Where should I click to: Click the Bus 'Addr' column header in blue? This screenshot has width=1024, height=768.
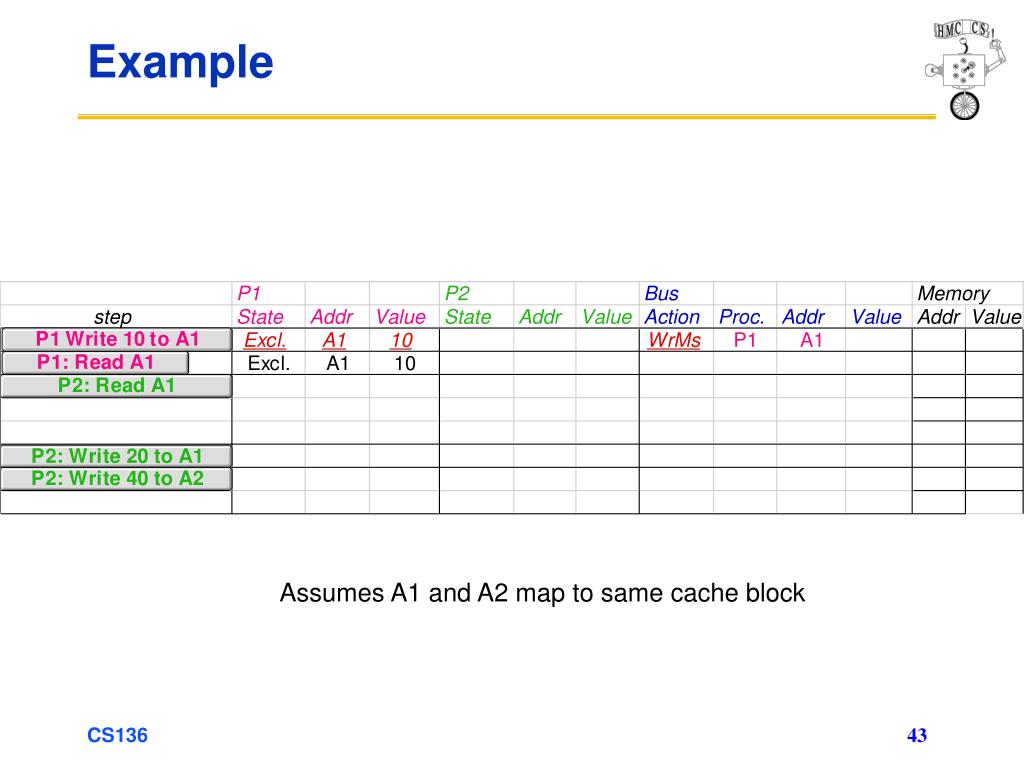tap(803, 317)
